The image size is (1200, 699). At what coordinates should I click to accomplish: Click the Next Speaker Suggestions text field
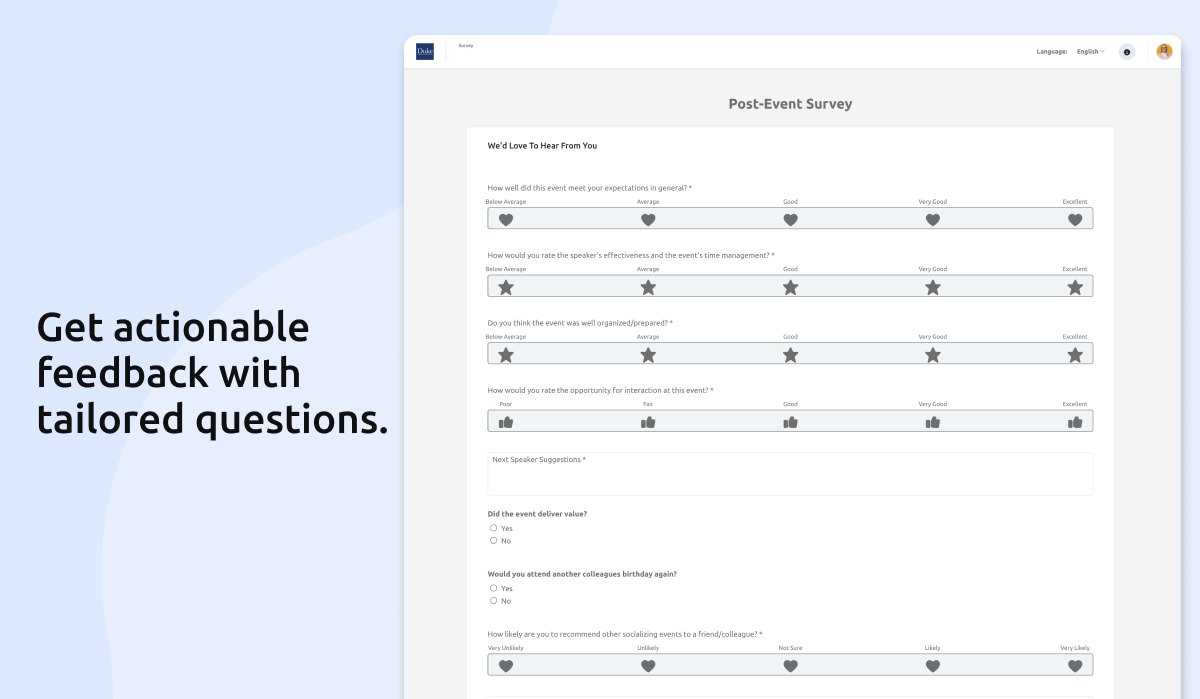point(790,474)
